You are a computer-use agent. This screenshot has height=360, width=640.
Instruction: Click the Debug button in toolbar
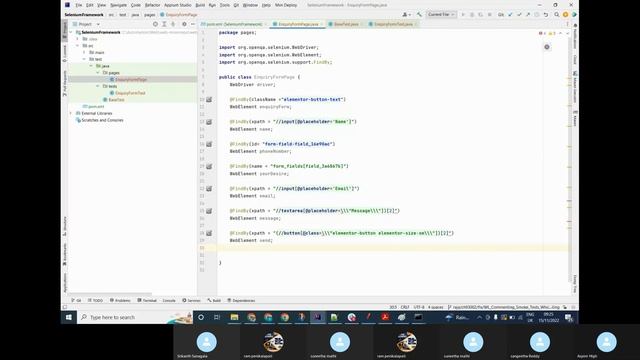(471, 15)
